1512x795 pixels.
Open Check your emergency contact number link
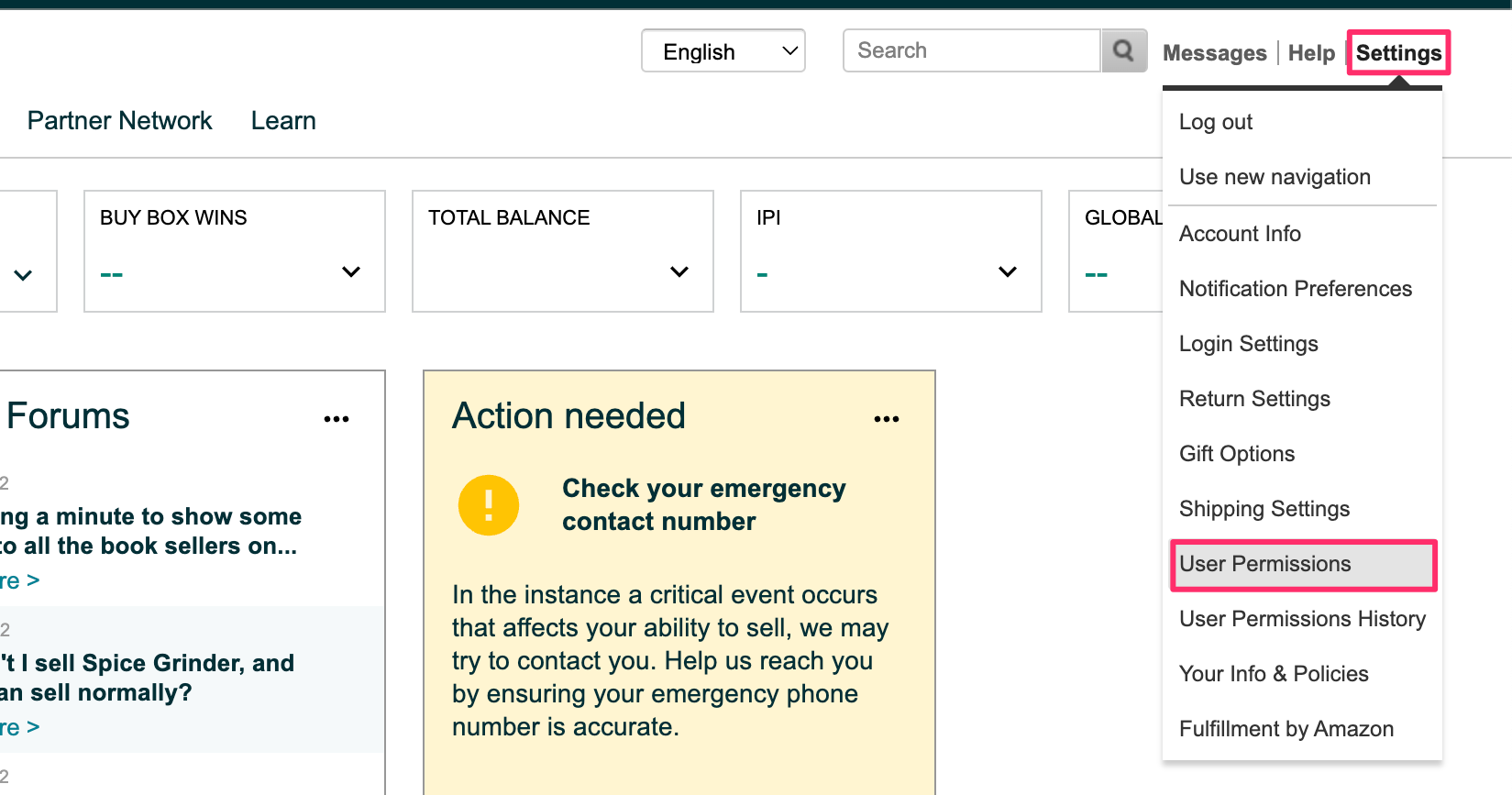point(703,504)
